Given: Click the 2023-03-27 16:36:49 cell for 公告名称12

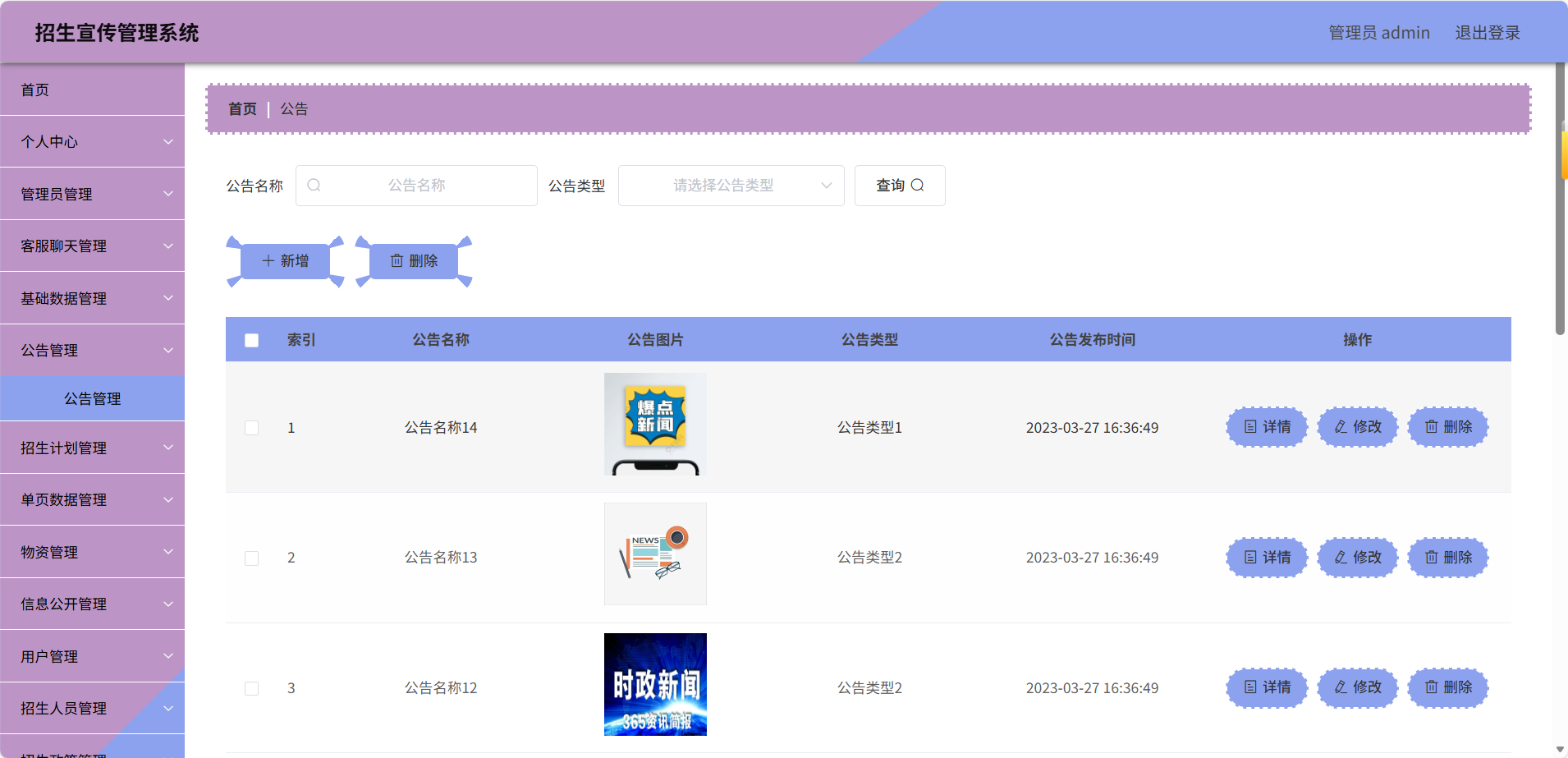Looking at the screenshot, I should point(1092,688).
